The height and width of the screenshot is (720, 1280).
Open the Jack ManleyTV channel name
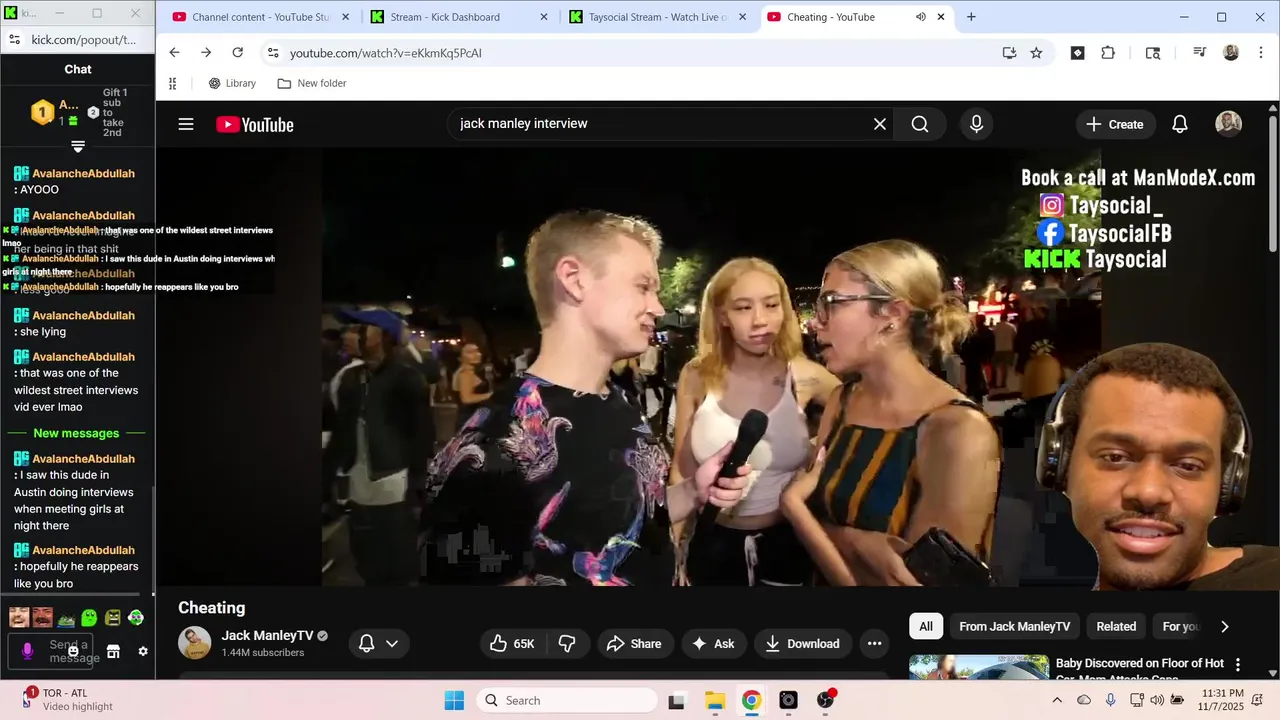coord(267,636)
